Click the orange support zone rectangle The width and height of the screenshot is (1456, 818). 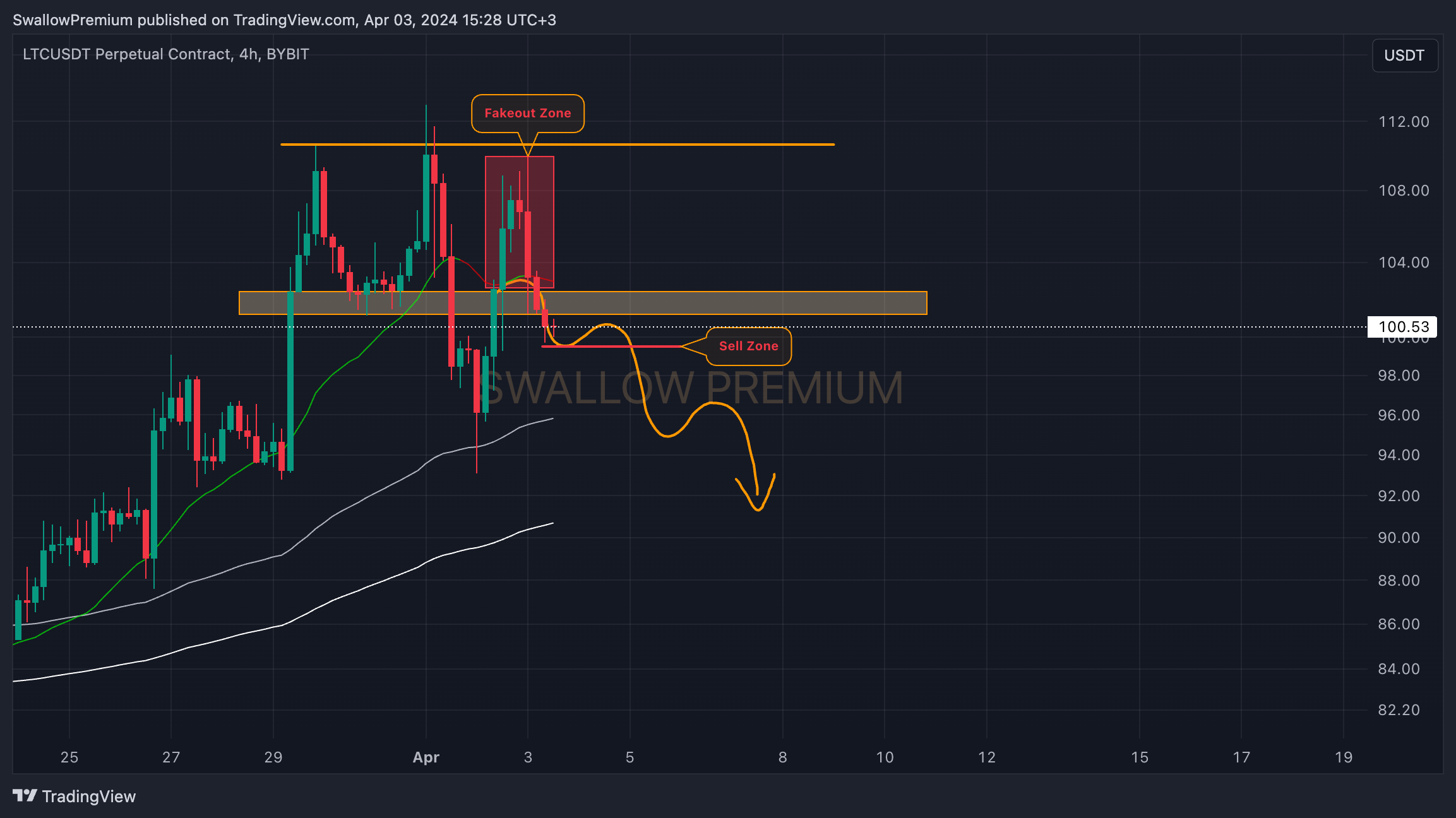[x=583, y=303]
